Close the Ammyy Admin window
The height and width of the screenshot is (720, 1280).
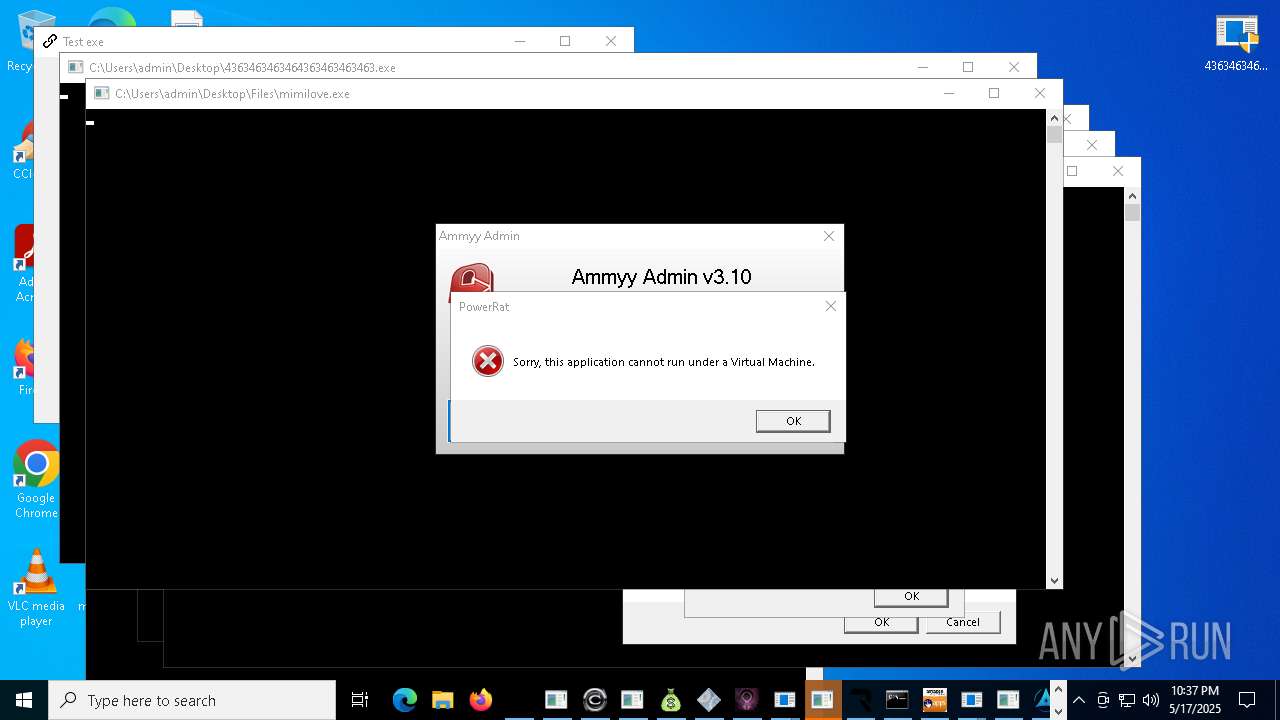coord(828,236)
